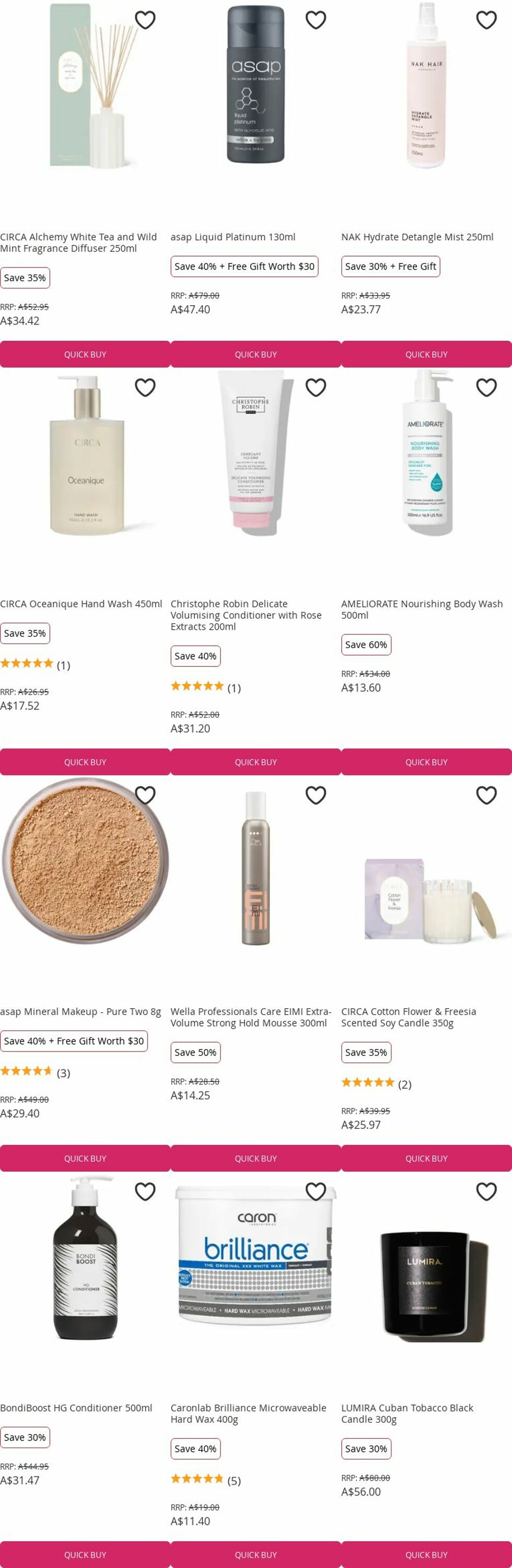Add Caronlab Brilliance Hard Wax to wishlist

316,1192
